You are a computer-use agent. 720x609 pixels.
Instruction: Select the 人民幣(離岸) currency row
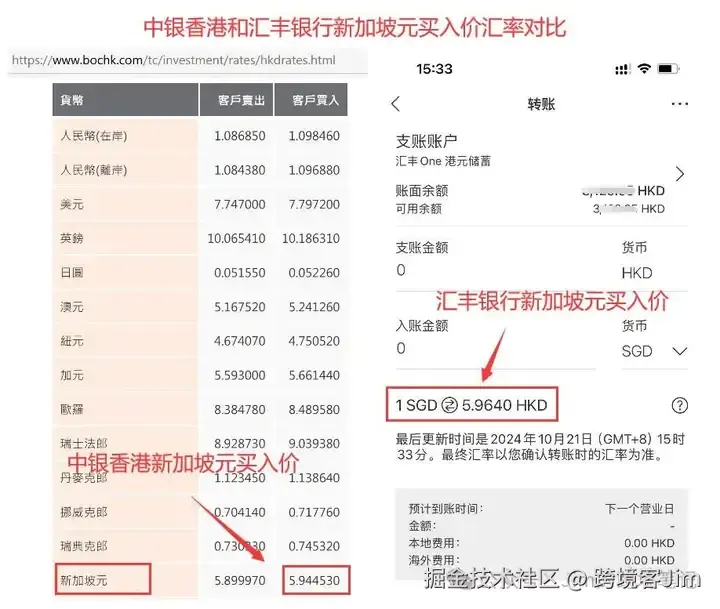[200, 170]
